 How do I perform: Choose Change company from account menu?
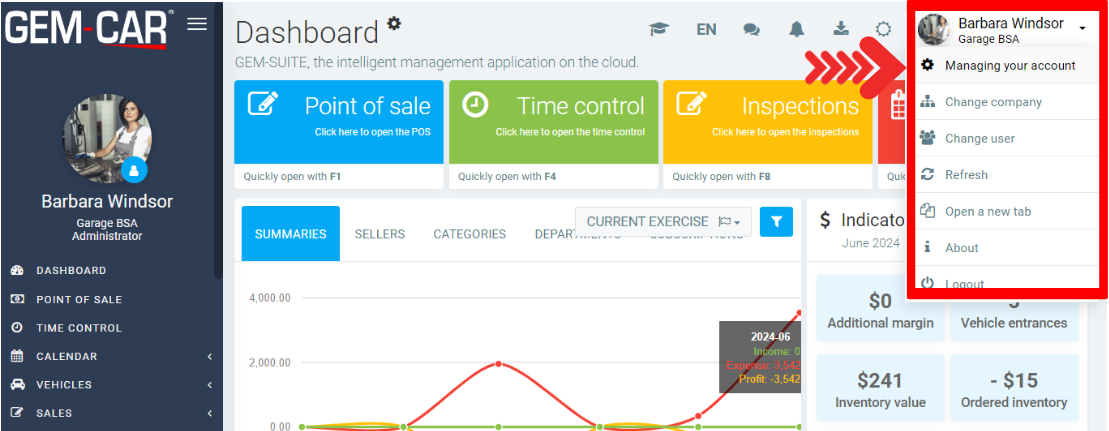[992, 102]
